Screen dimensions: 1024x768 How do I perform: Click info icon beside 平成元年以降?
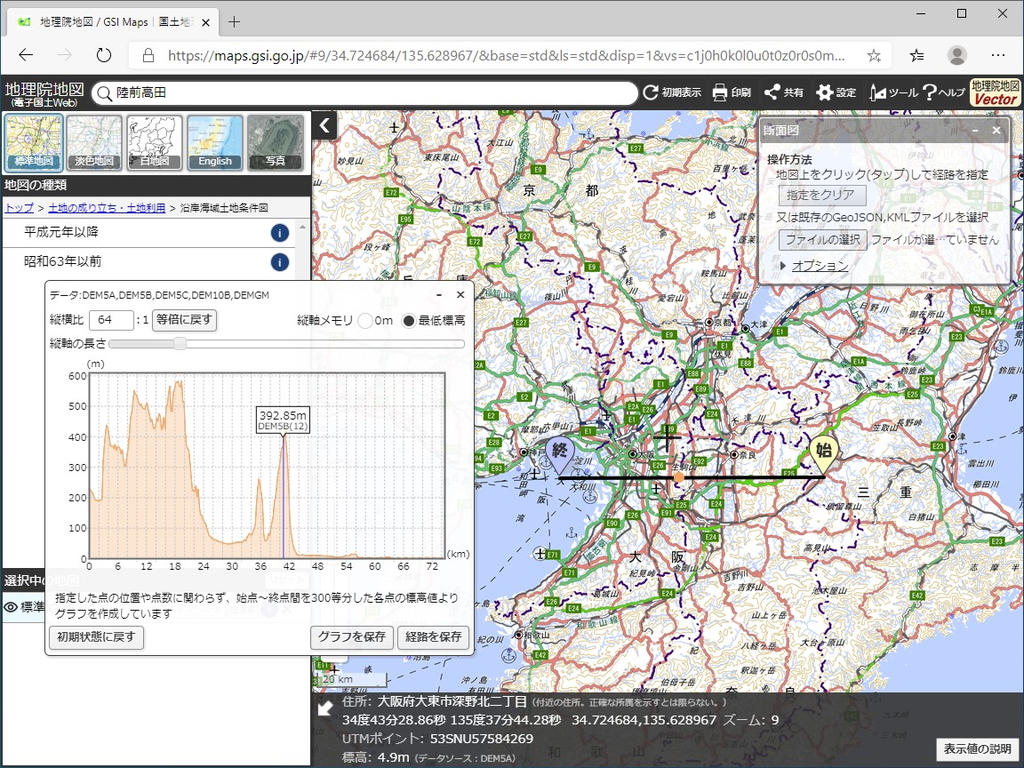point(280,233)
